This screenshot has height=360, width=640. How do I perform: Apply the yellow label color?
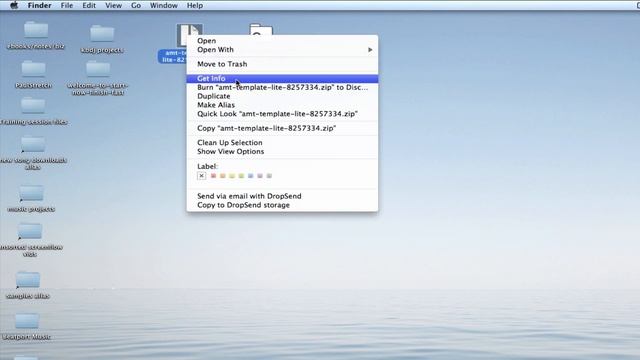[x=232, y=176]
